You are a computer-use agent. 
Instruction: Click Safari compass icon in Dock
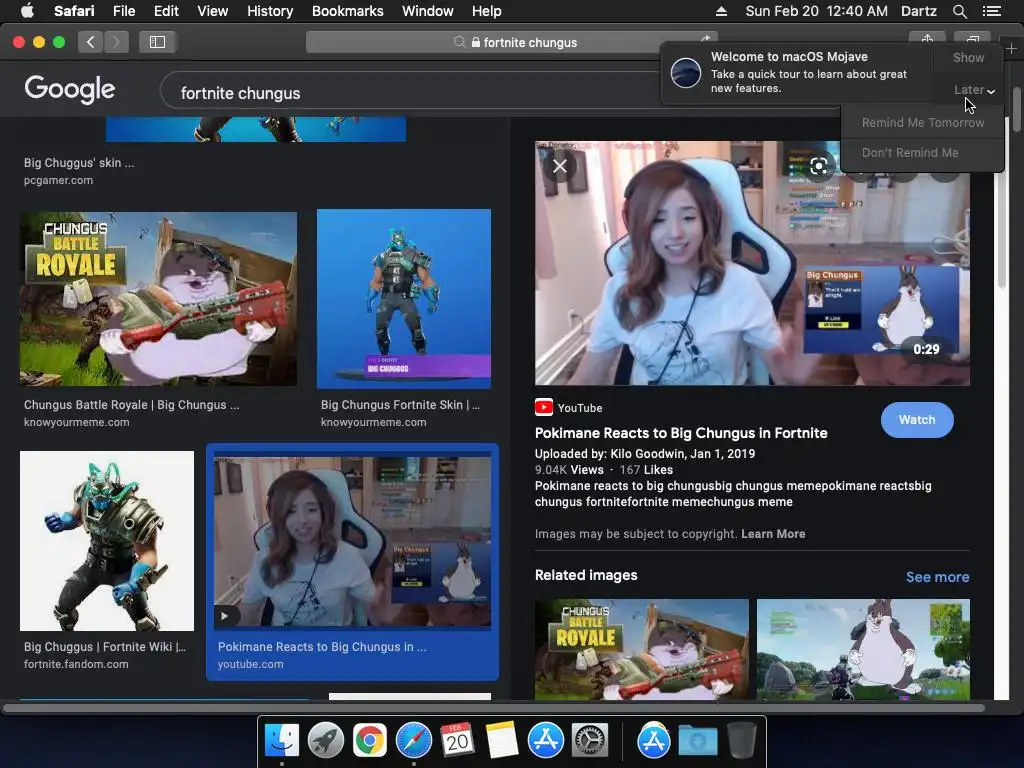point(413,741)
